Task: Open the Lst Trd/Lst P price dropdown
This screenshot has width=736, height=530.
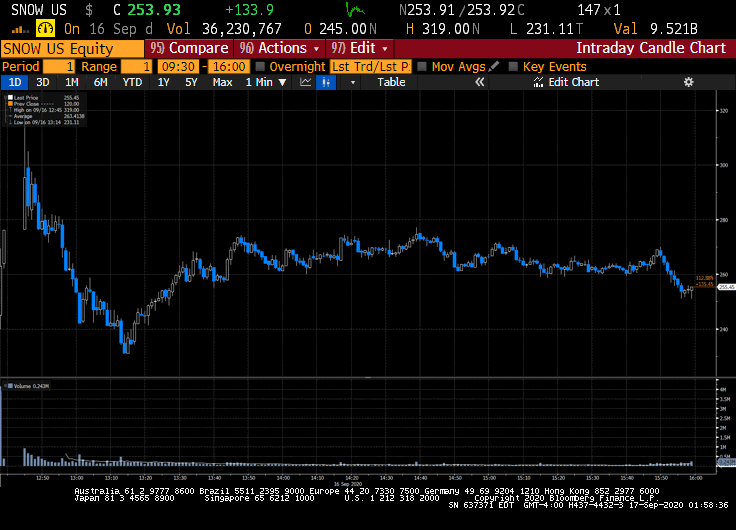Action: [370, 67]
